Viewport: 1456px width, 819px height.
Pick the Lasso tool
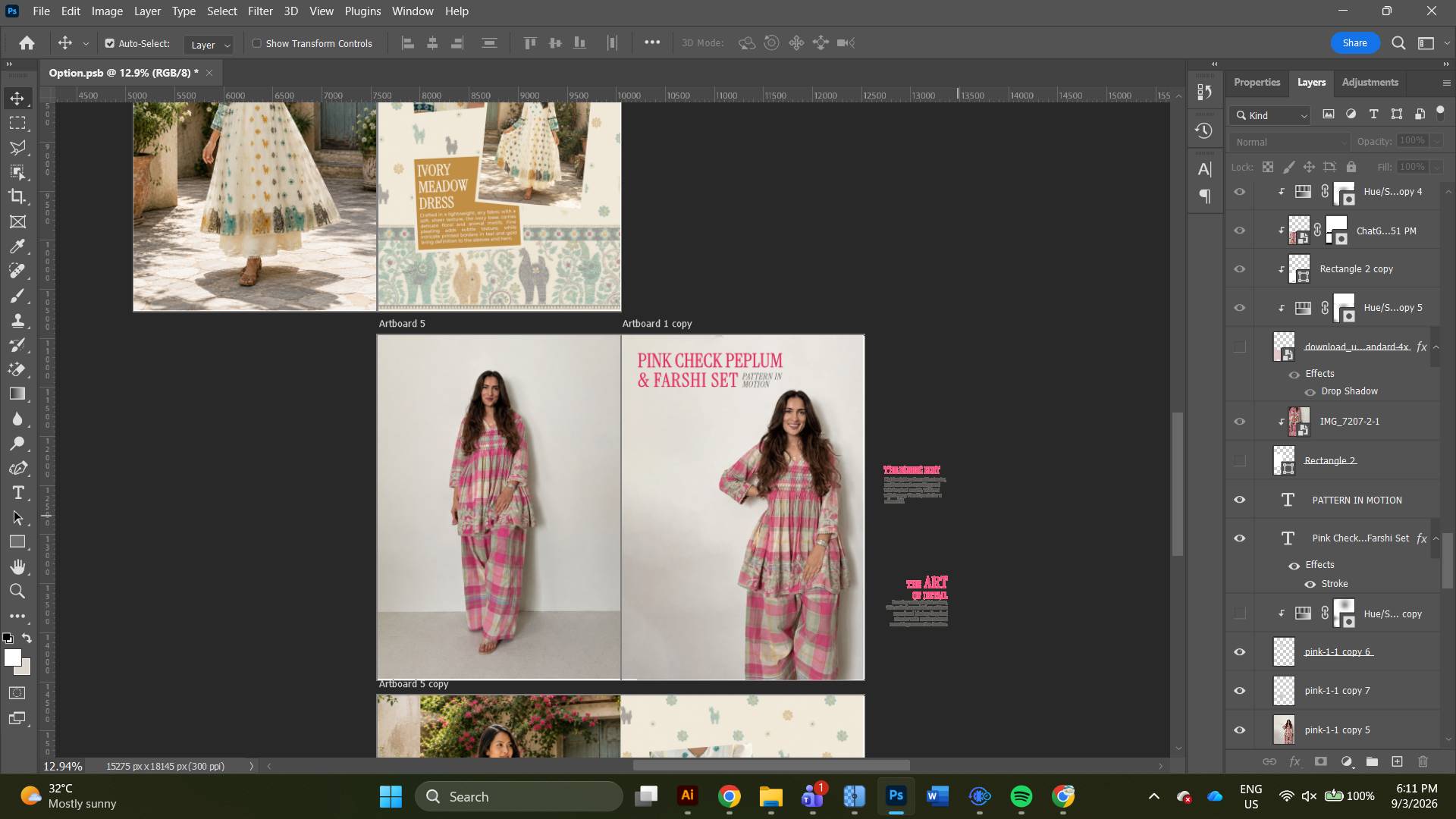pyautogui.click(x=17, y=147)
